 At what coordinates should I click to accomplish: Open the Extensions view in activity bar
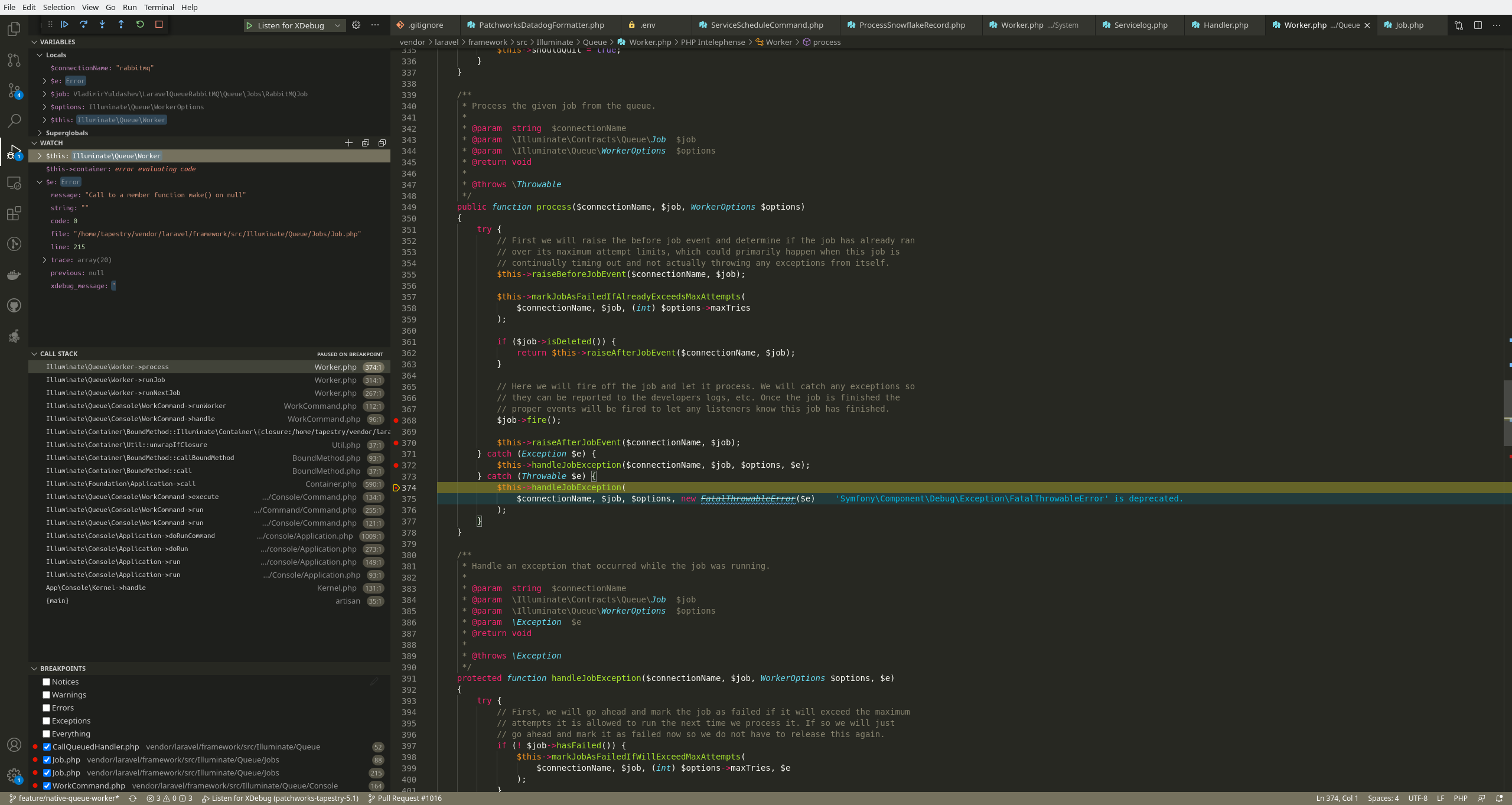tap(14, 213)
